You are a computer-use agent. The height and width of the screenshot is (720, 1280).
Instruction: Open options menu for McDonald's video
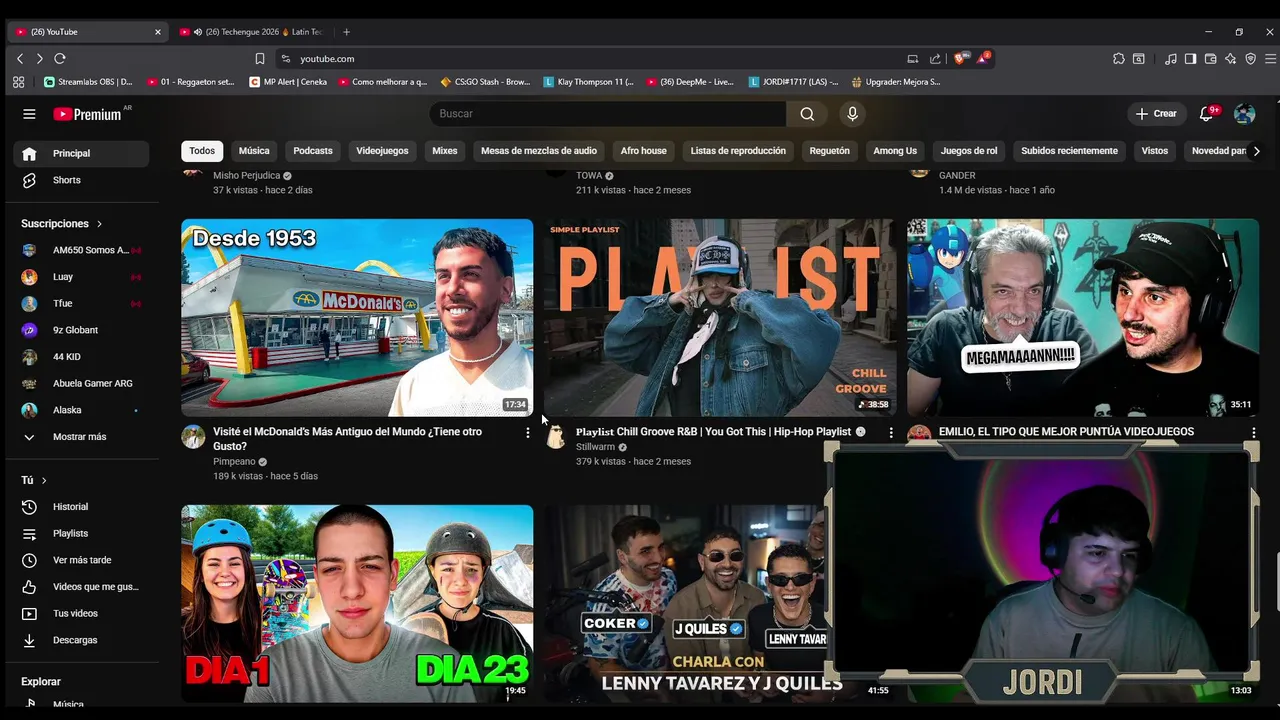click(x=528, y=433)
